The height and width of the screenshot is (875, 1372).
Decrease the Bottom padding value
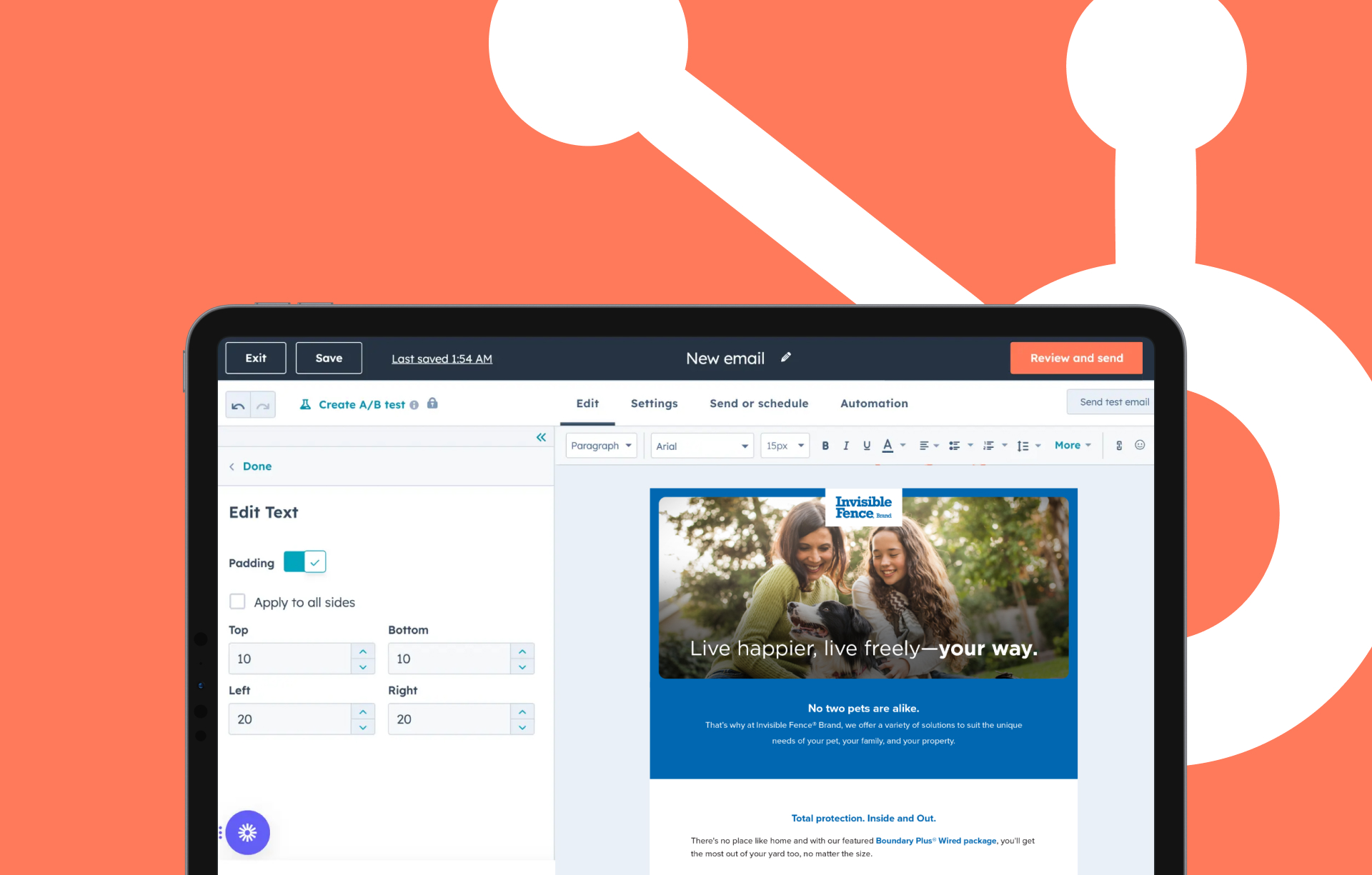pyautogui.click(x=522, y=666)
